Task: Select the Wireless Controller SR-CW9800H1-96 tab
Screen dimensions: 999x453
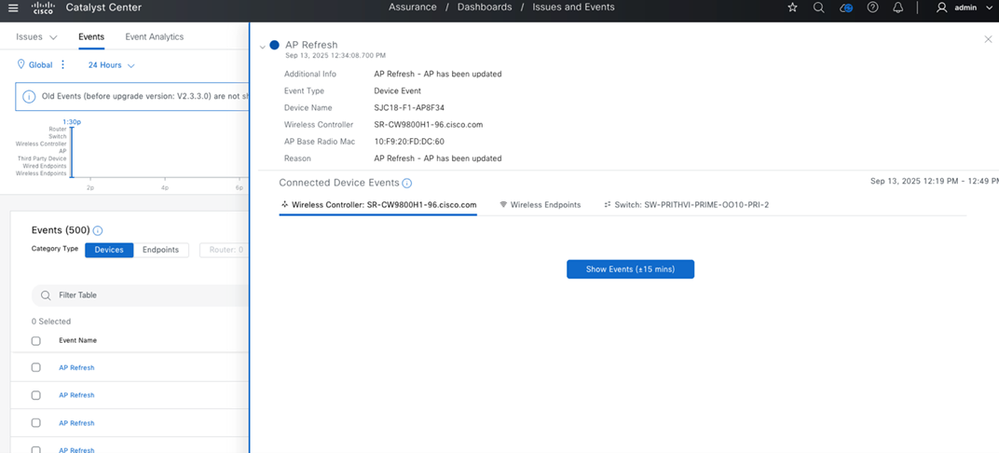Action: pos(378,205)
